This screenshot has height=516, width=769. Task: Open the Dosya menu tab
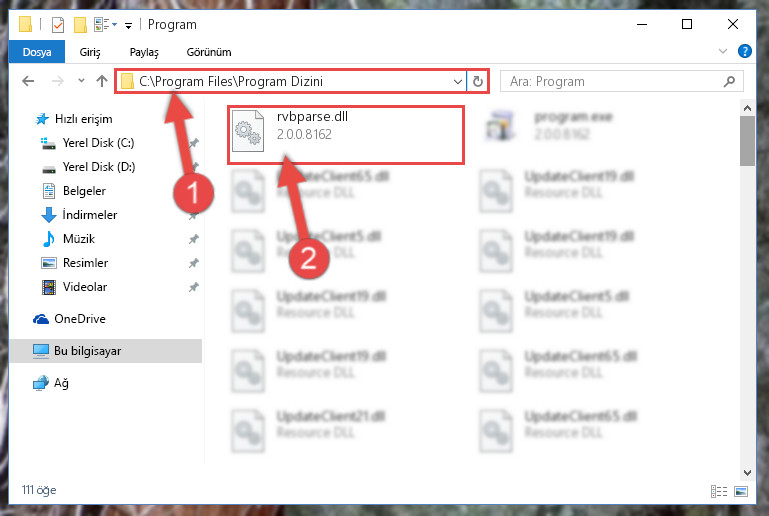click(x=37, y=52)
